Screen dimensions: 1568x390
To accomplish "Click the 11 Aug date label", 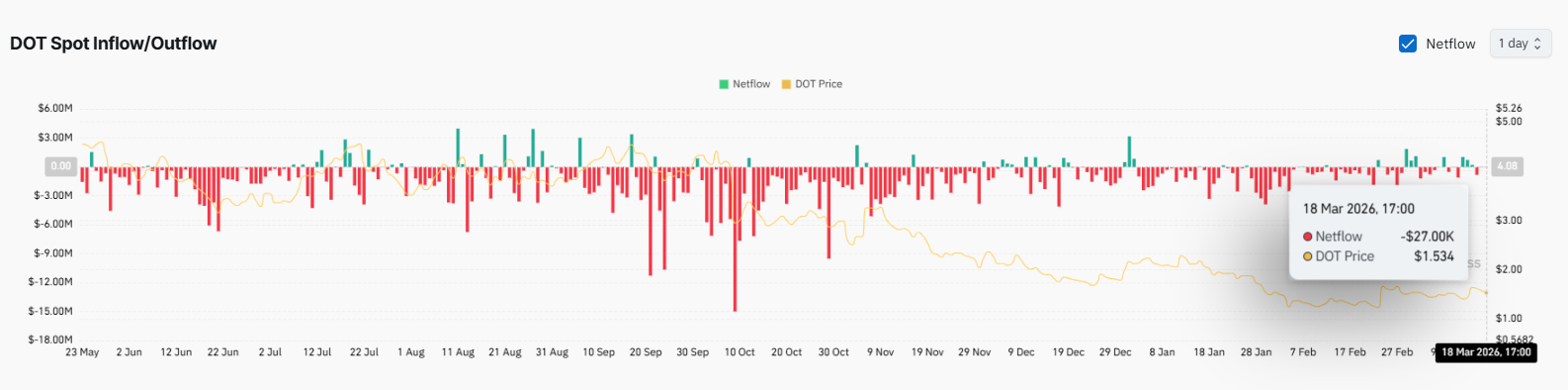I will point(458,352).
